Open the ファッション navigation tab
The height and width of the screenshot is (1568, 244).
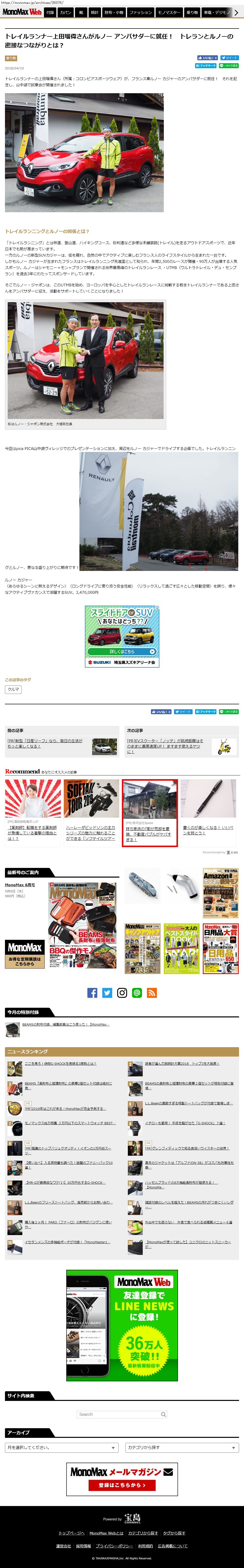(x=141, y=12)
